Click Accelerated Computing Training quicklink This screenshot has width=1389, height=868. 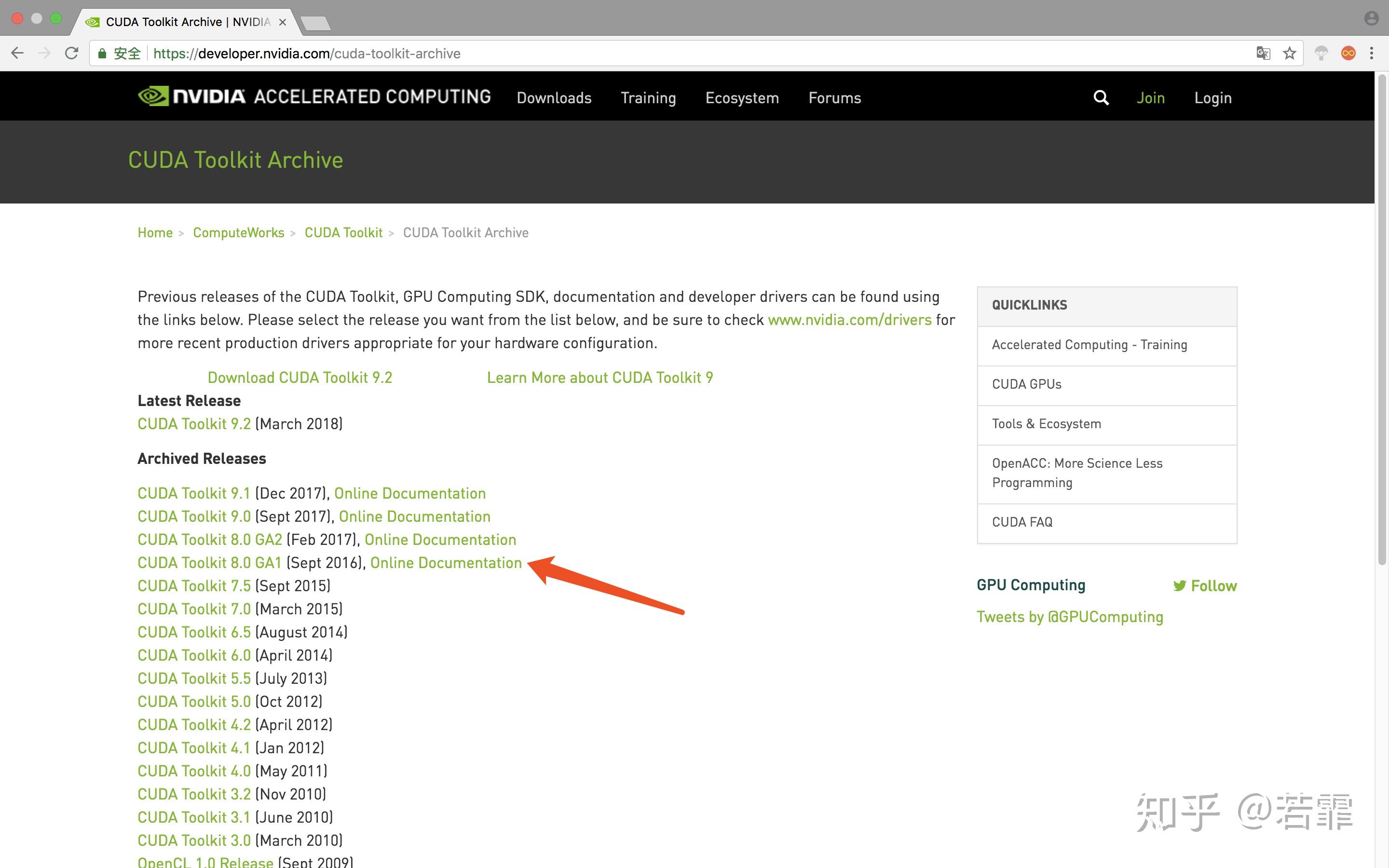1089,344
